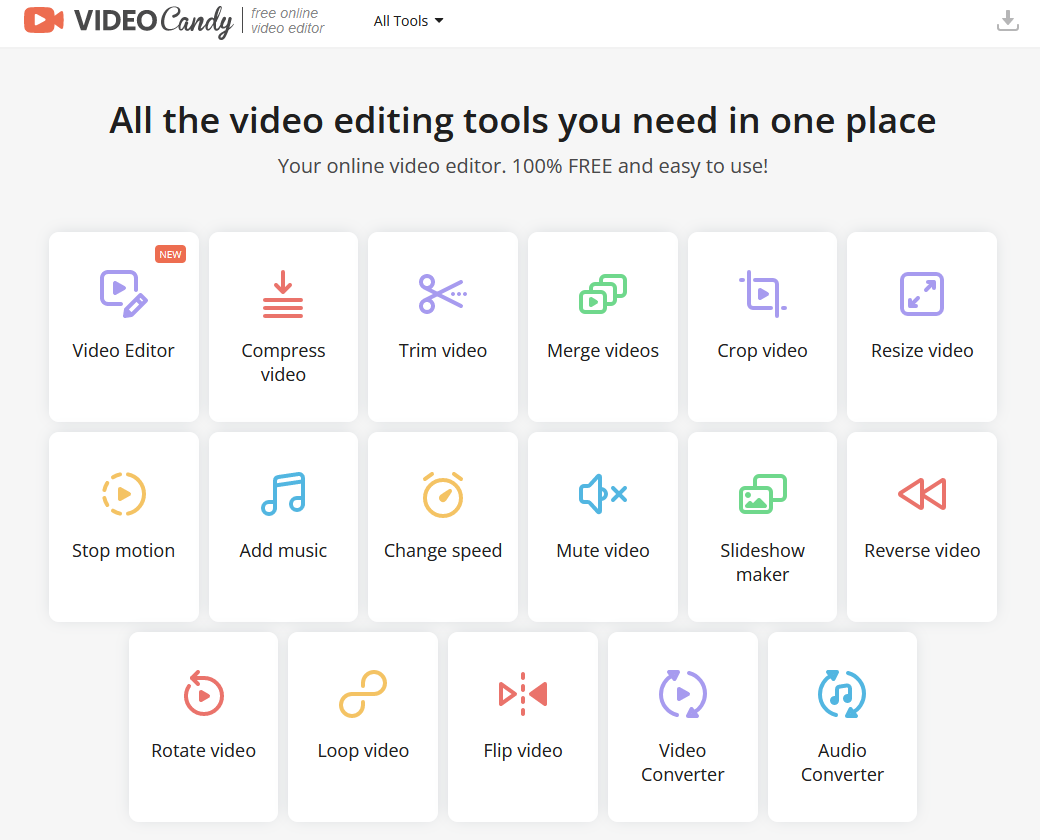Open the Merge videos icon

tap(603, 294)
